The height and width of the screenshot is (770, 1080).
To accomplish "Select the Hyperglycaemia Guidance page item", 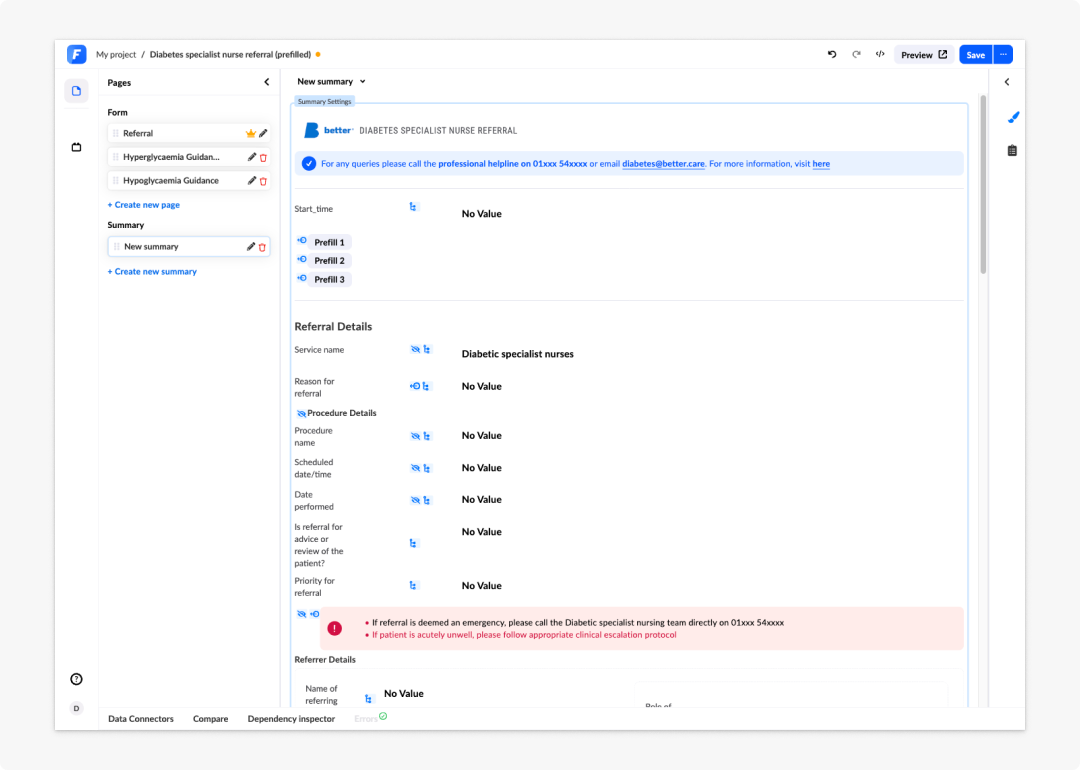I will pos(188,157).
